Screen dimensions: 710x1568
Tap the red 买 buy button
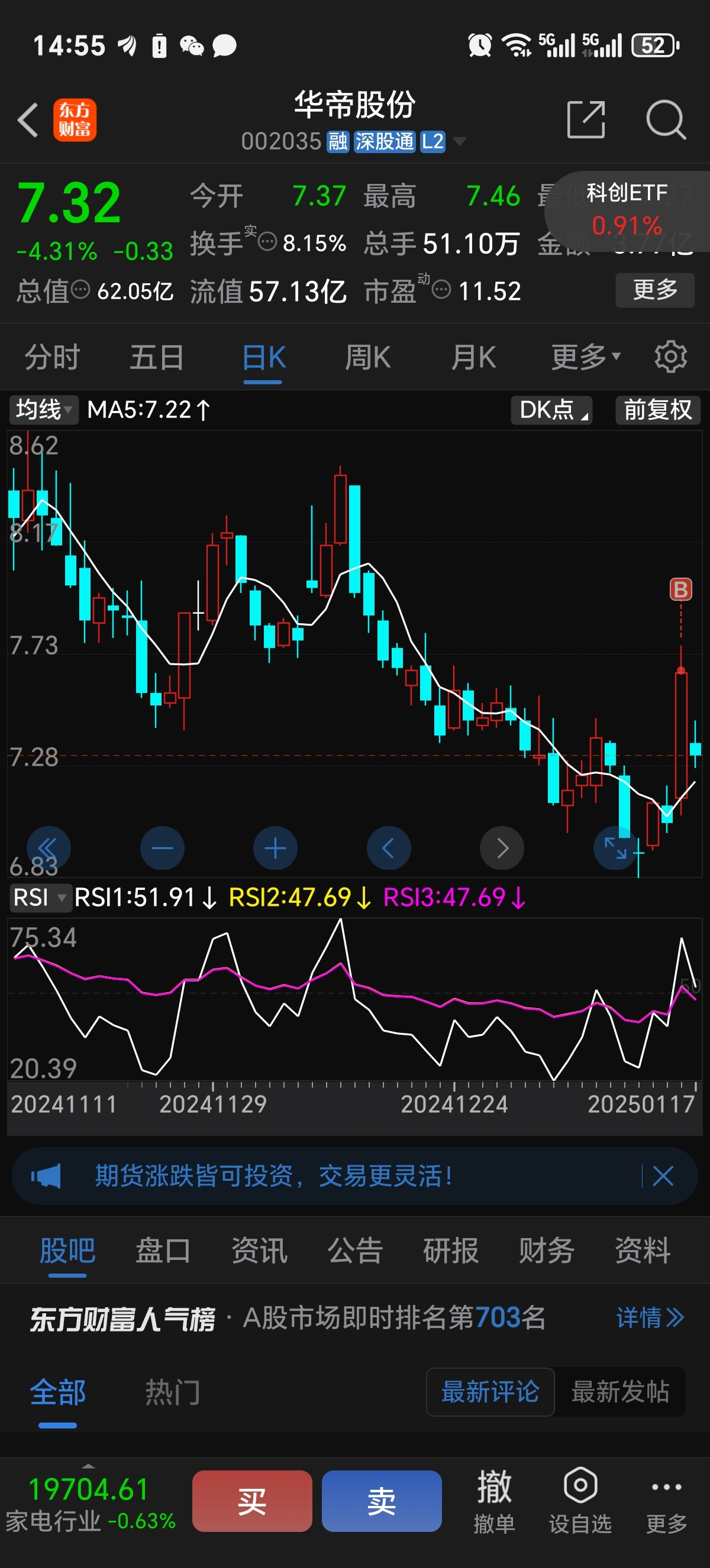point(252,1501)
